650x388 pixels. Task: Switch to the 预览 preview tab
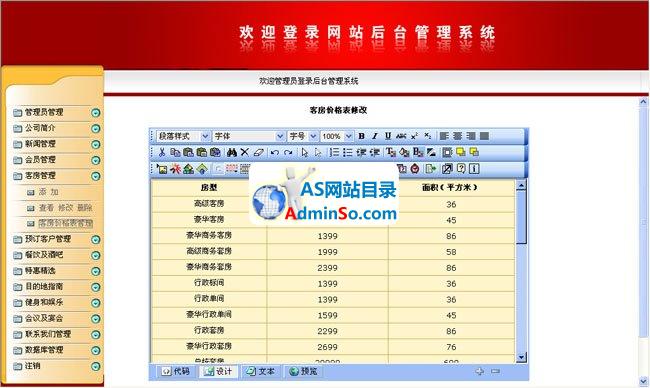303,371
